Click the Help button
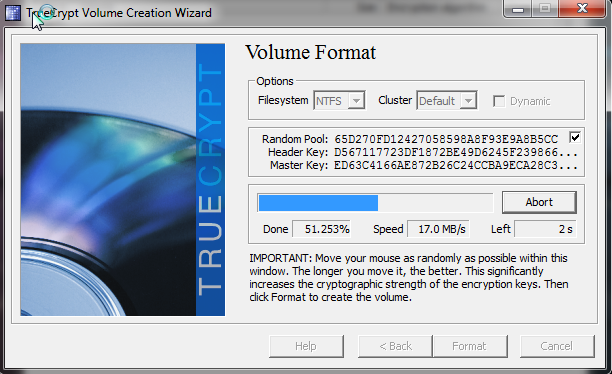The image size is (612, 374). click(x=306, y=346)
